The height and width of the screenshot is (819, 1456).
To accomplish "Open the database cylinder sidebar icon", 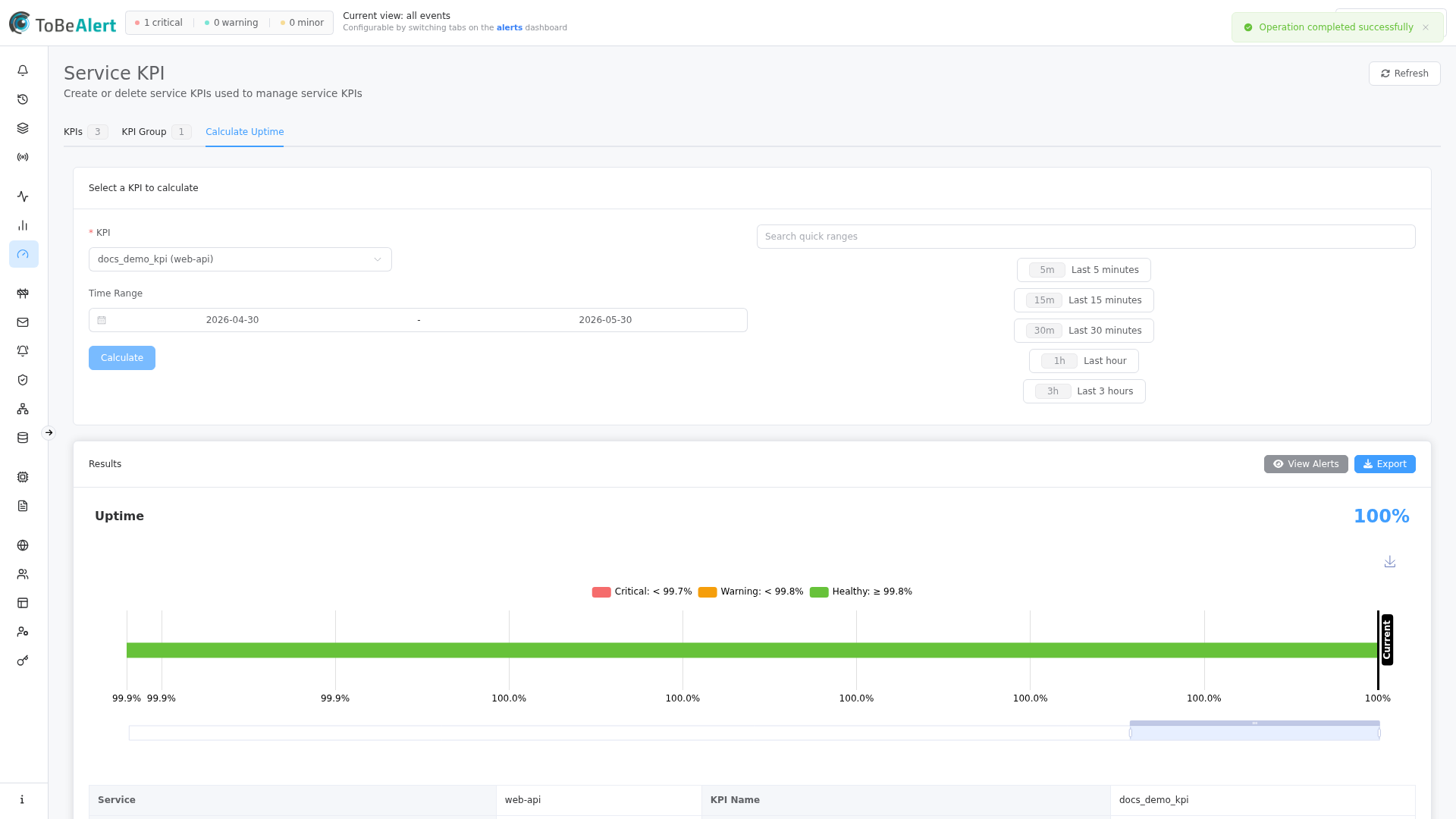I will click(x=23, y=438).
